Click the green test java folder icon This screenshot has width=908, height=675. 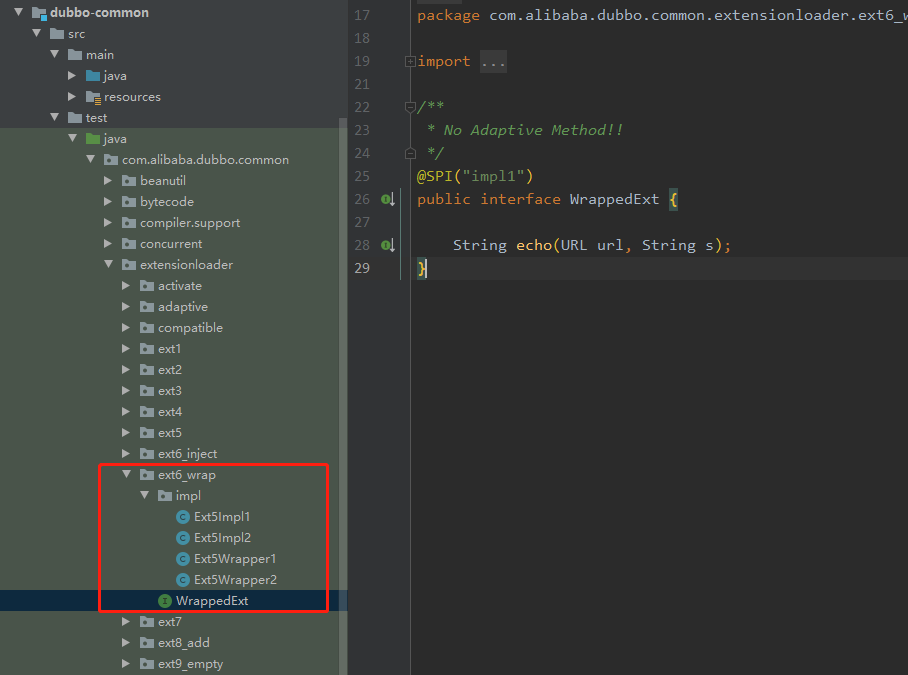[x=93, y=138]
